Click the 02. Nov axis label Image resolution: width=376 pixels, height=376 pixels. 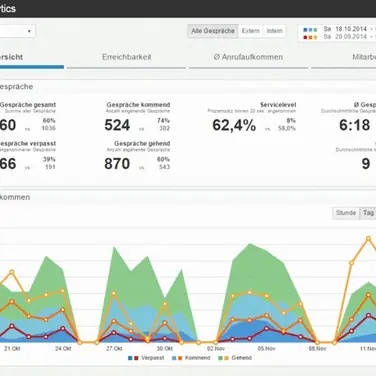(216, 349)
